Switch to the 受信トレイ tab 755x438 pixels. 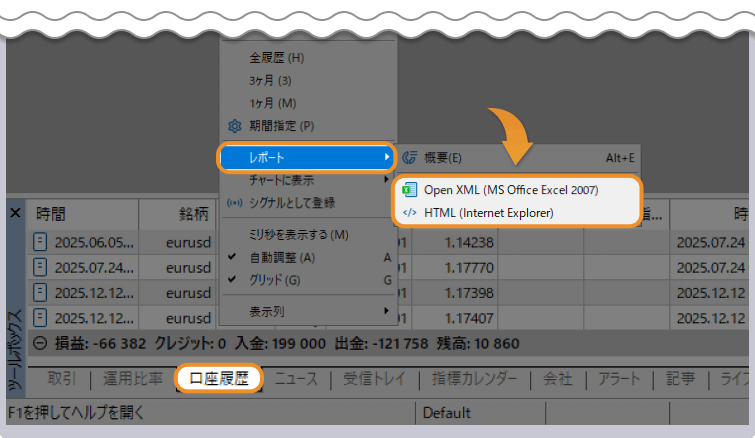click(x=375, y=379)
